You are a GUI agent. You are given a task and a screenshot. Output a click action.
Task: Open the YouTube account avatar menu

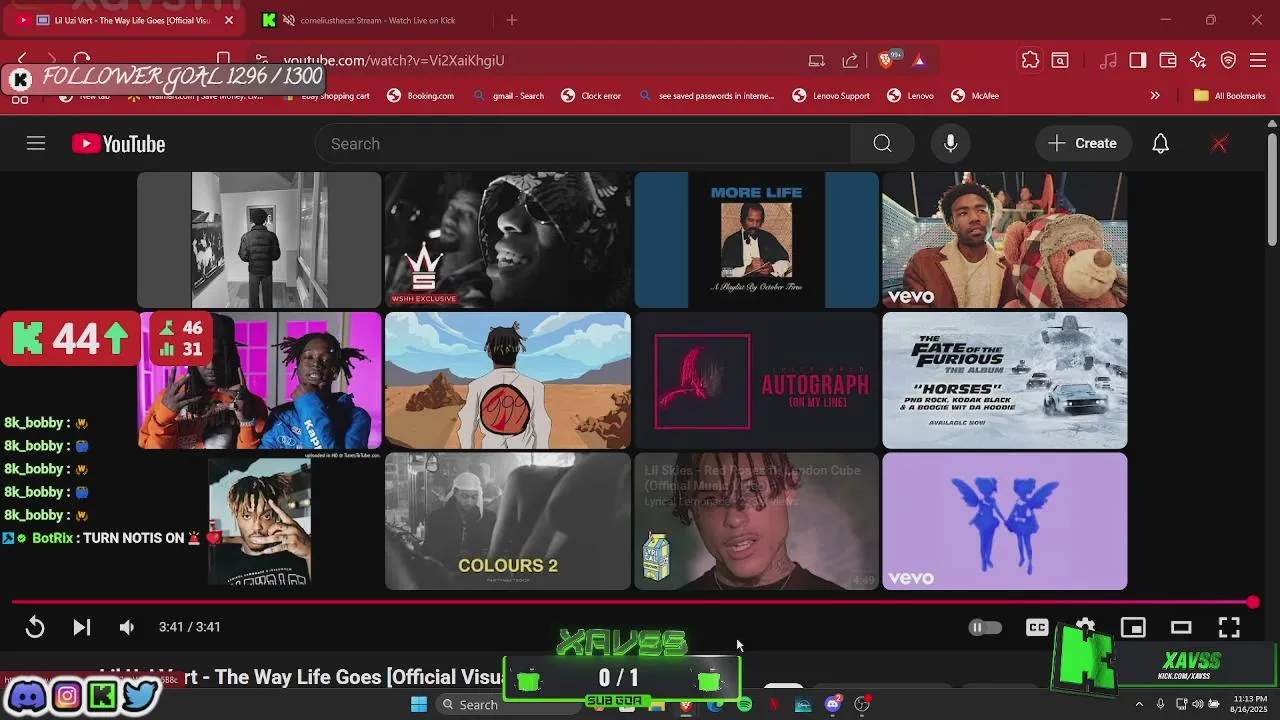pos(1219,144)
